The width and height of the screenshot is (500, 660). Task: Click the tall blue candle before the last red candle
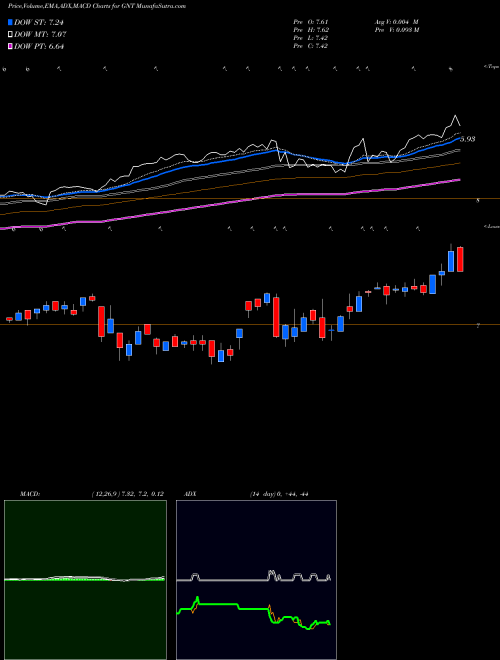pos(451,261)
